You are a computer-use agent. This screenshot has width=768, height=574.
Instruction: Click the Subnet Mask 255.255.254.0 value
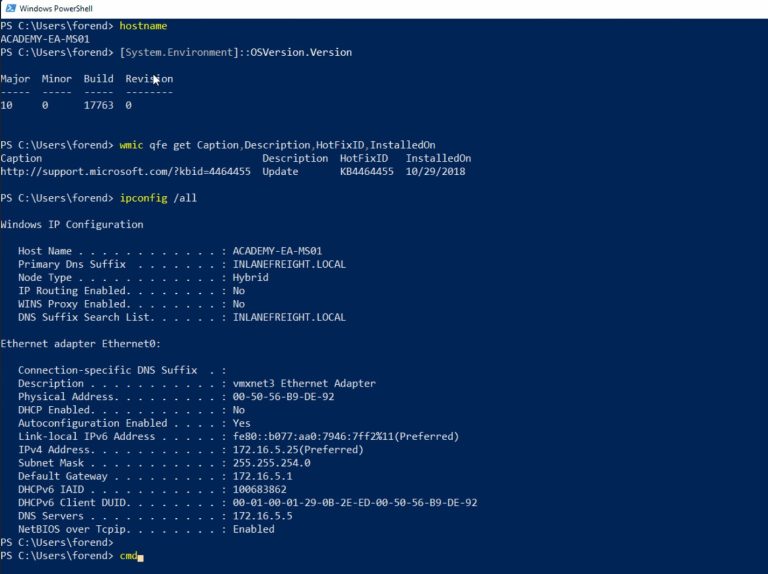click(x=271, y=463)
